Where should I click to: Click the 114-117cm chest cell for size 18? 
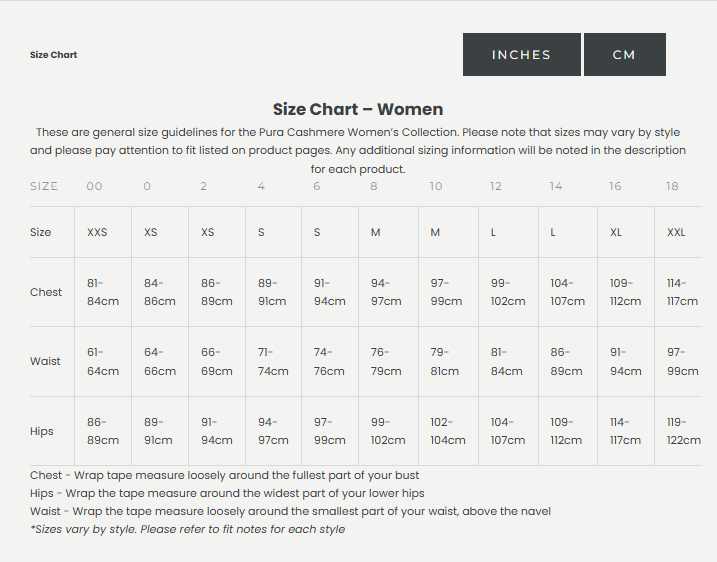click(682, 292)
